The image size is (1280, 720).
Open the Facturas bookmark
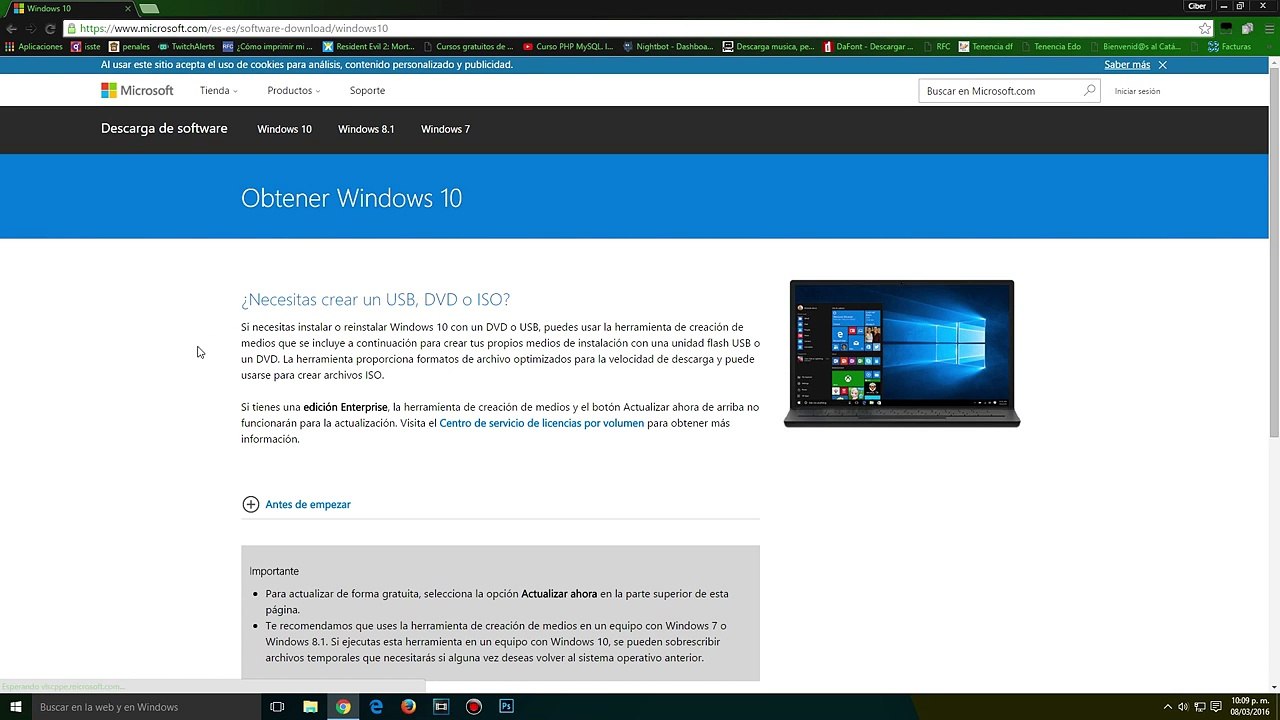[x=1230, y=46]
